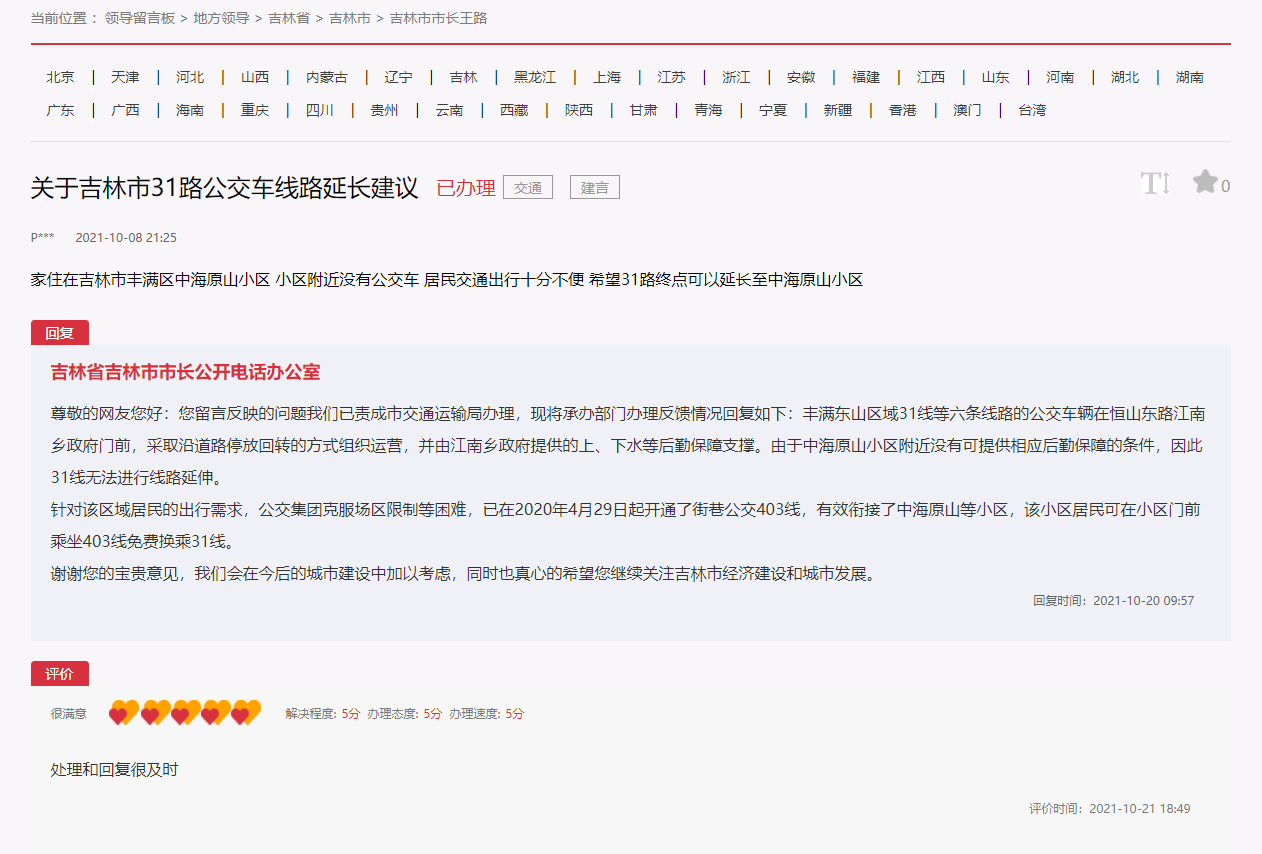
Task: Choose 广东 from the province list
Action: [x=60, y=110]
